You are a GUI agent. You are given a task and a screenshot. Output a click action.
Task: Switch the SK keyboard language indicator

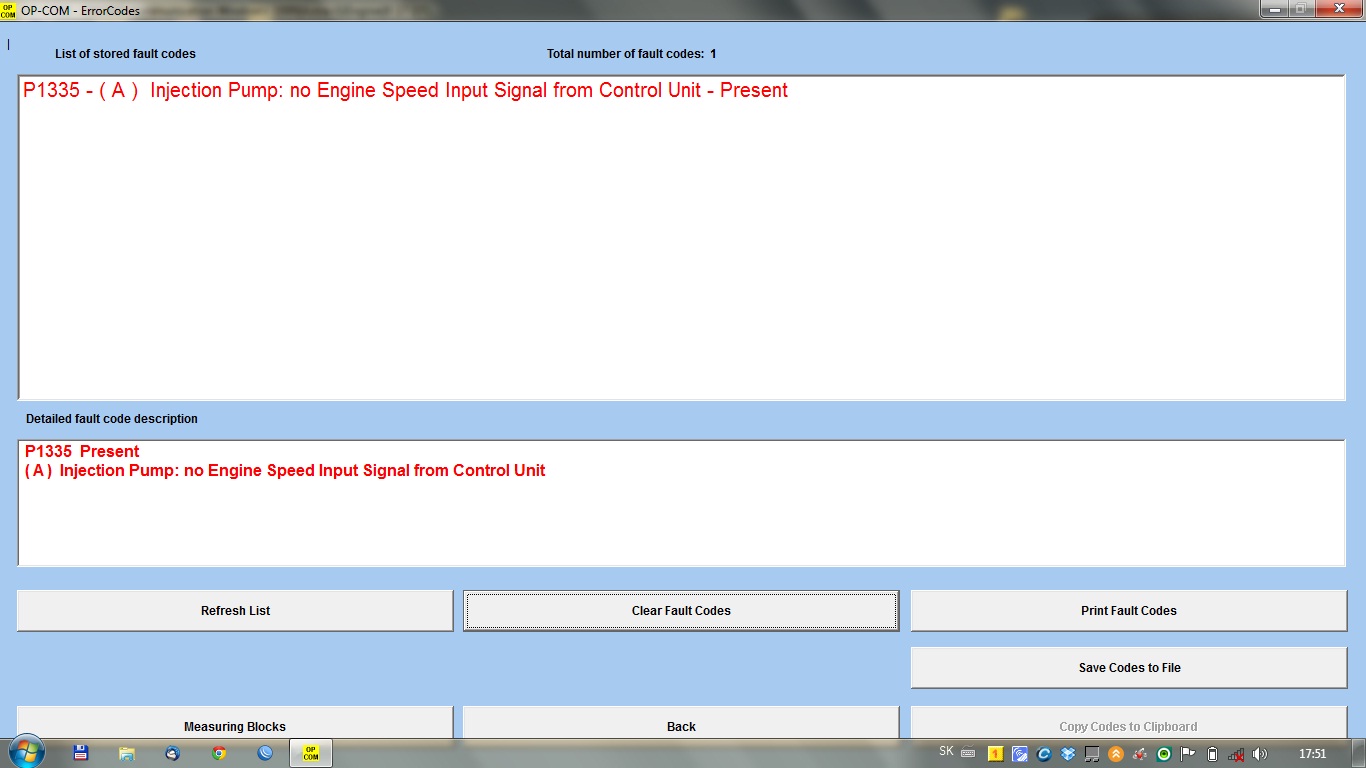click(x=946, y=752)
